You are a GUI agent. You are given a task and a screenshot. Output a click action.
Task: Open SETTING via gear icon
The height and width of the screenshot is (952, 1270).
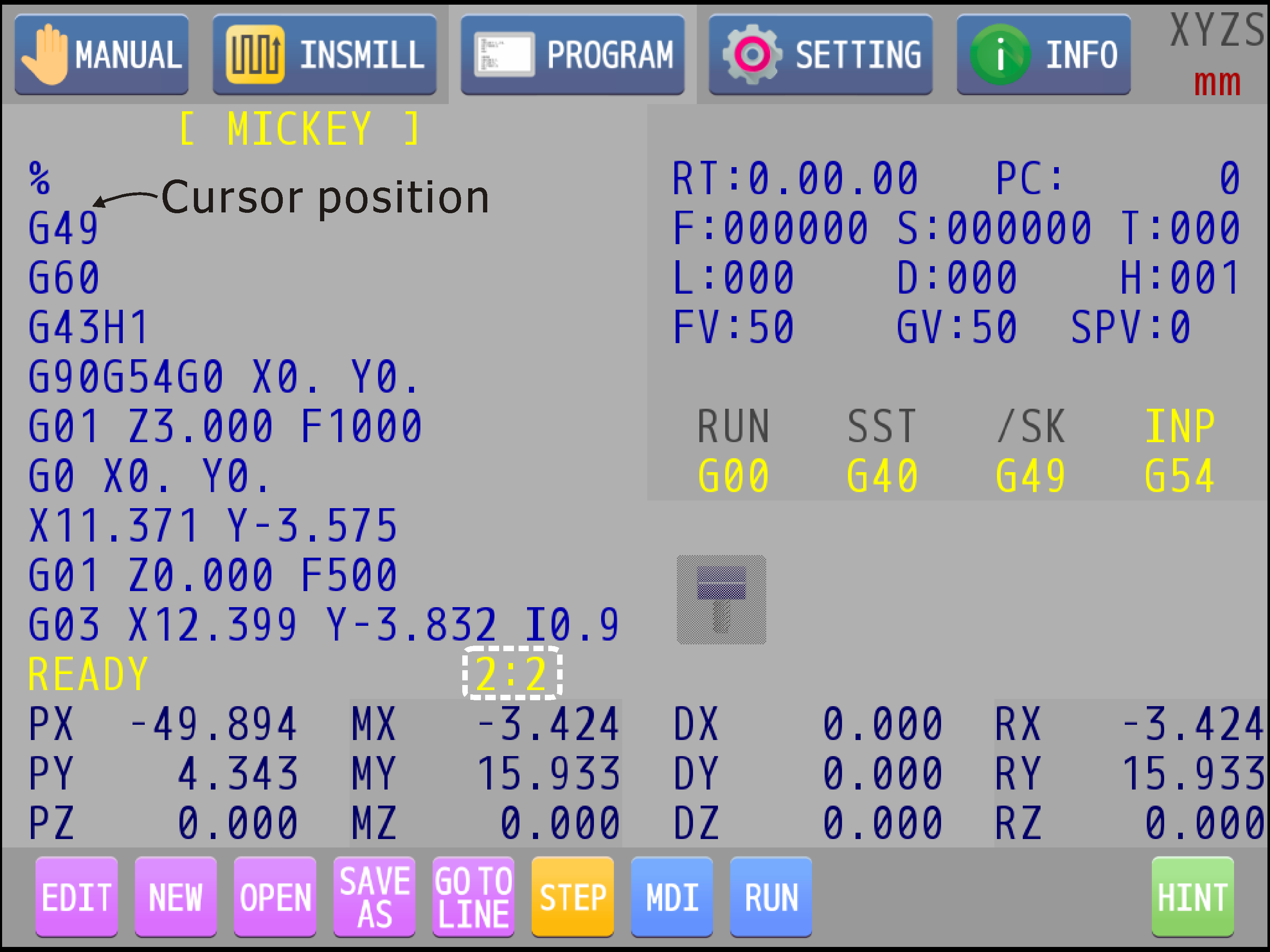[x=751, y=55]
